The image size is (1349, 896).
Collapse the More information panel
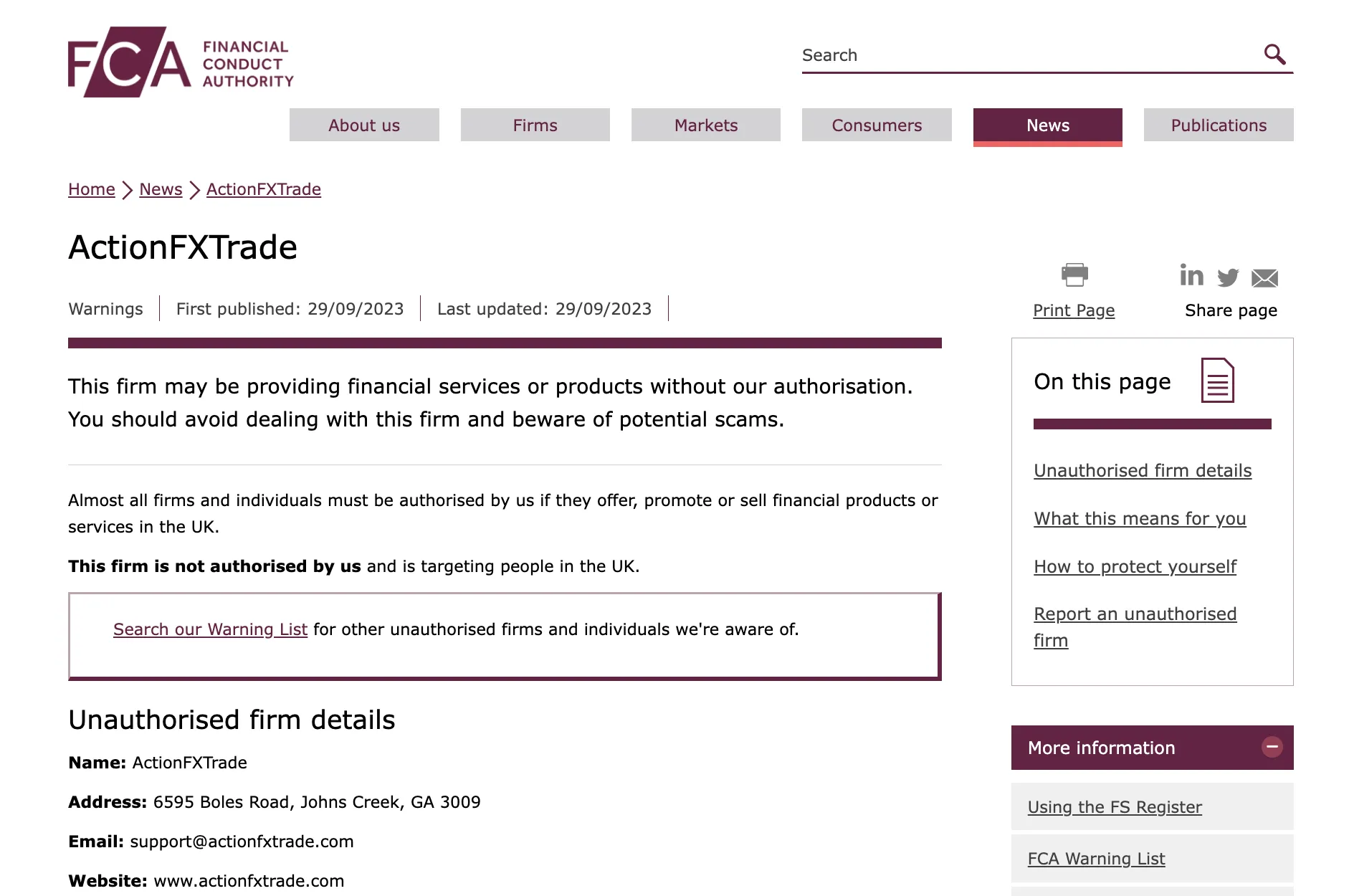click(x=1272, y=747)
